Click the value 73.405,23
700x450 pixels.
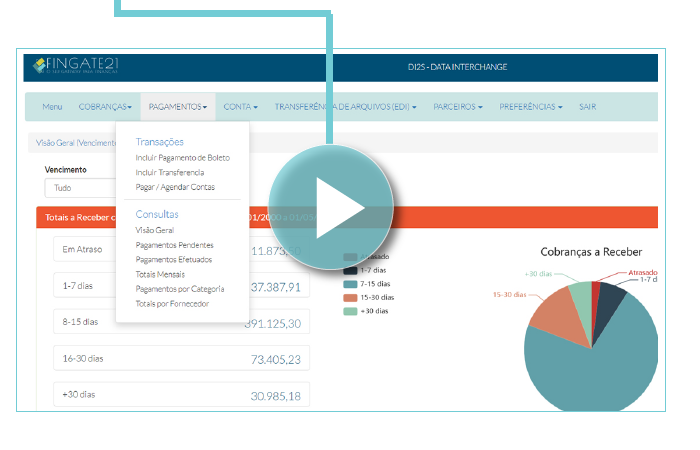pyautogui.click(x=276, y=359)
